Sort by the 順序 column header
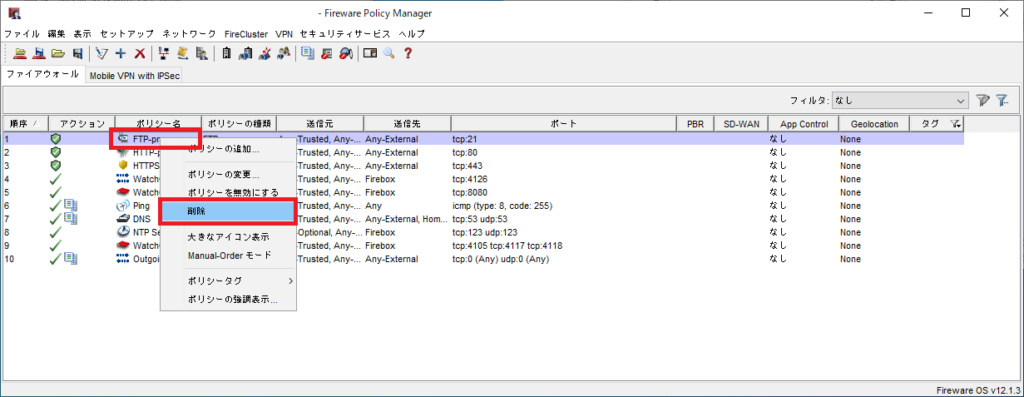1024x397 pixels. pyautogui.click(x=25, y=124)
